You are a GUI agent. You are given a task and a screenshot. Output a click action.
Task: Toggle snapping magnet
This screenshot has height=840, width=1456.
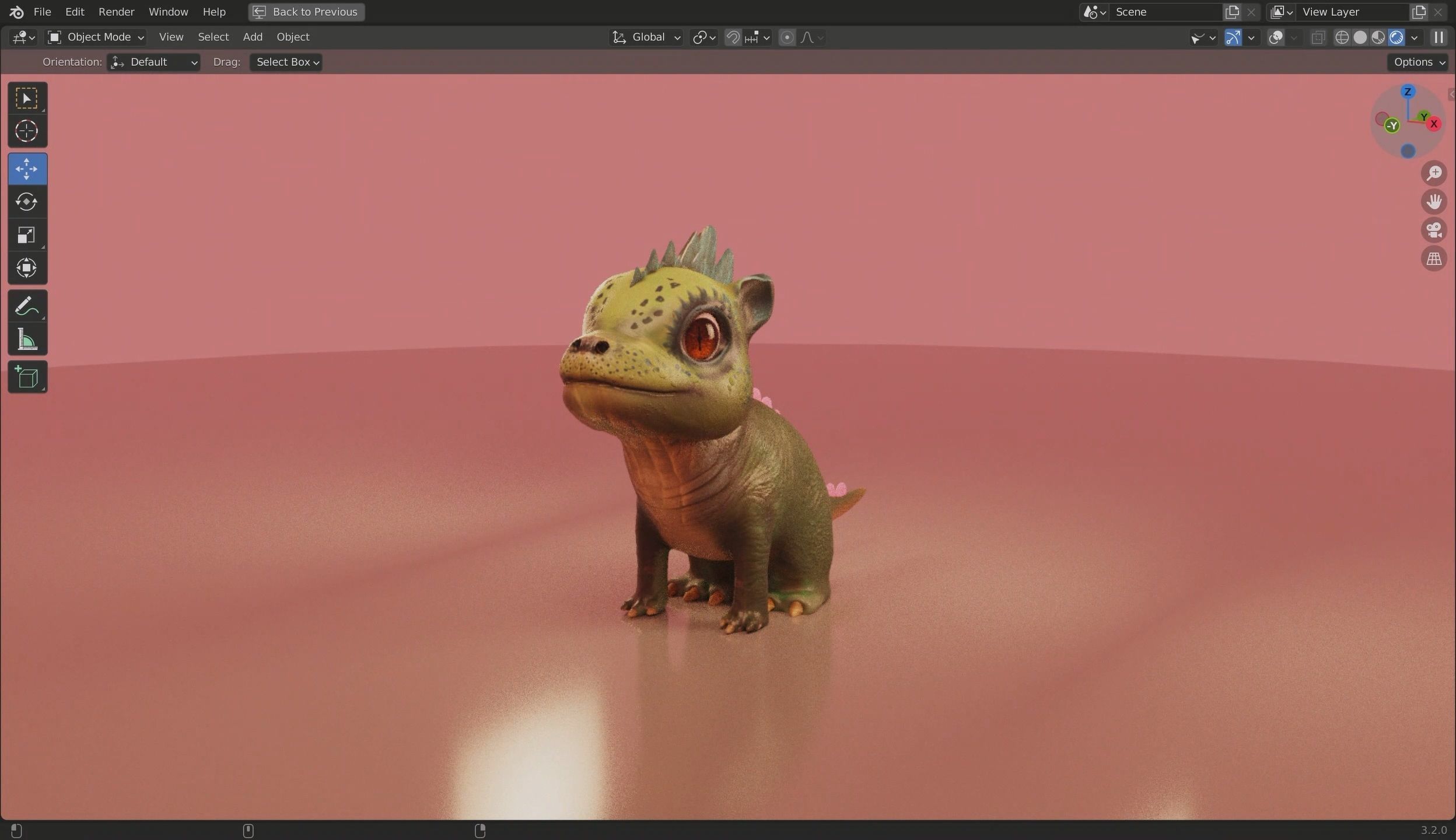[x=733, y=37]
